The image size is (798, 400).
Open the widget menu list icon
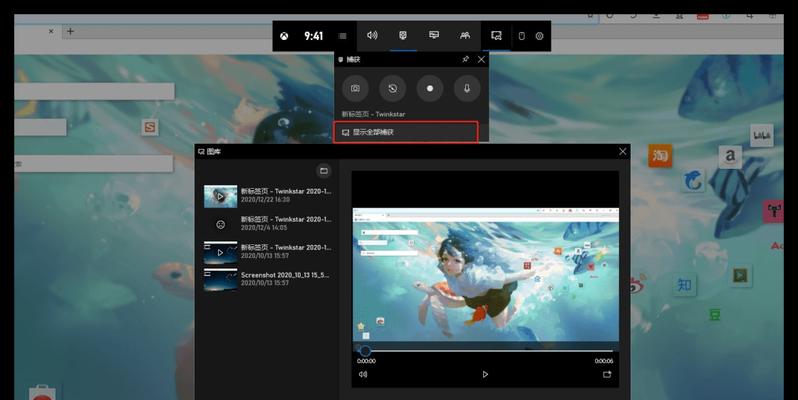(x=343, y=36)
